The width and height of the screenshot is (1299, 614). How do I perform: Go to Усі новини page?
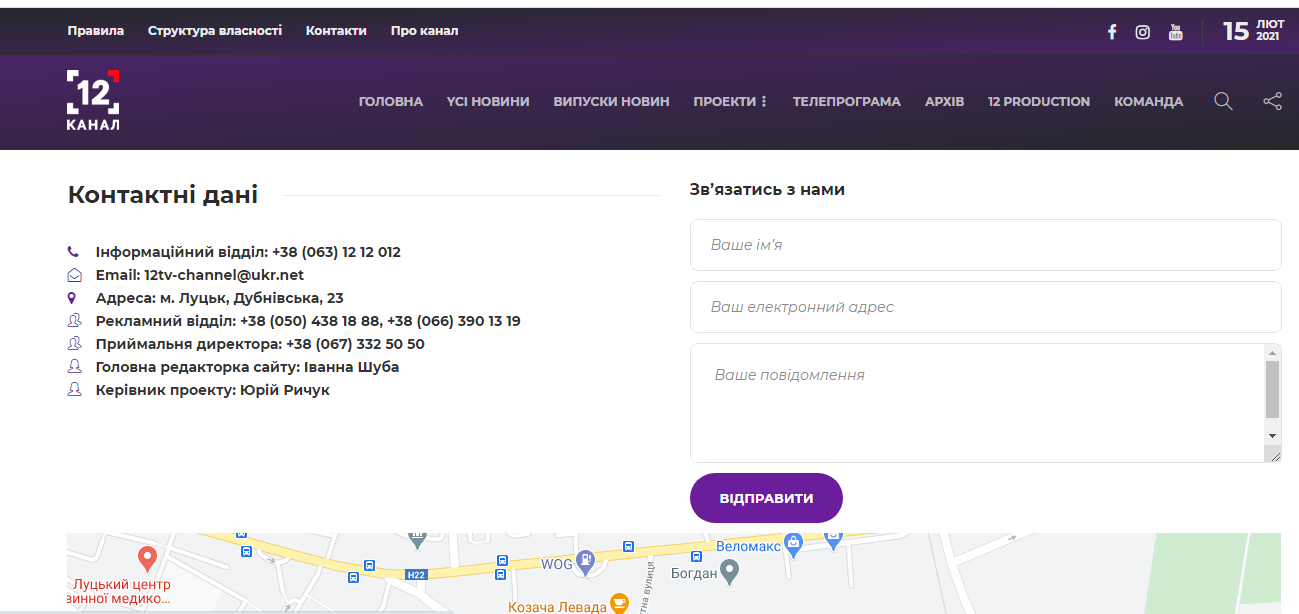point(488,101)
